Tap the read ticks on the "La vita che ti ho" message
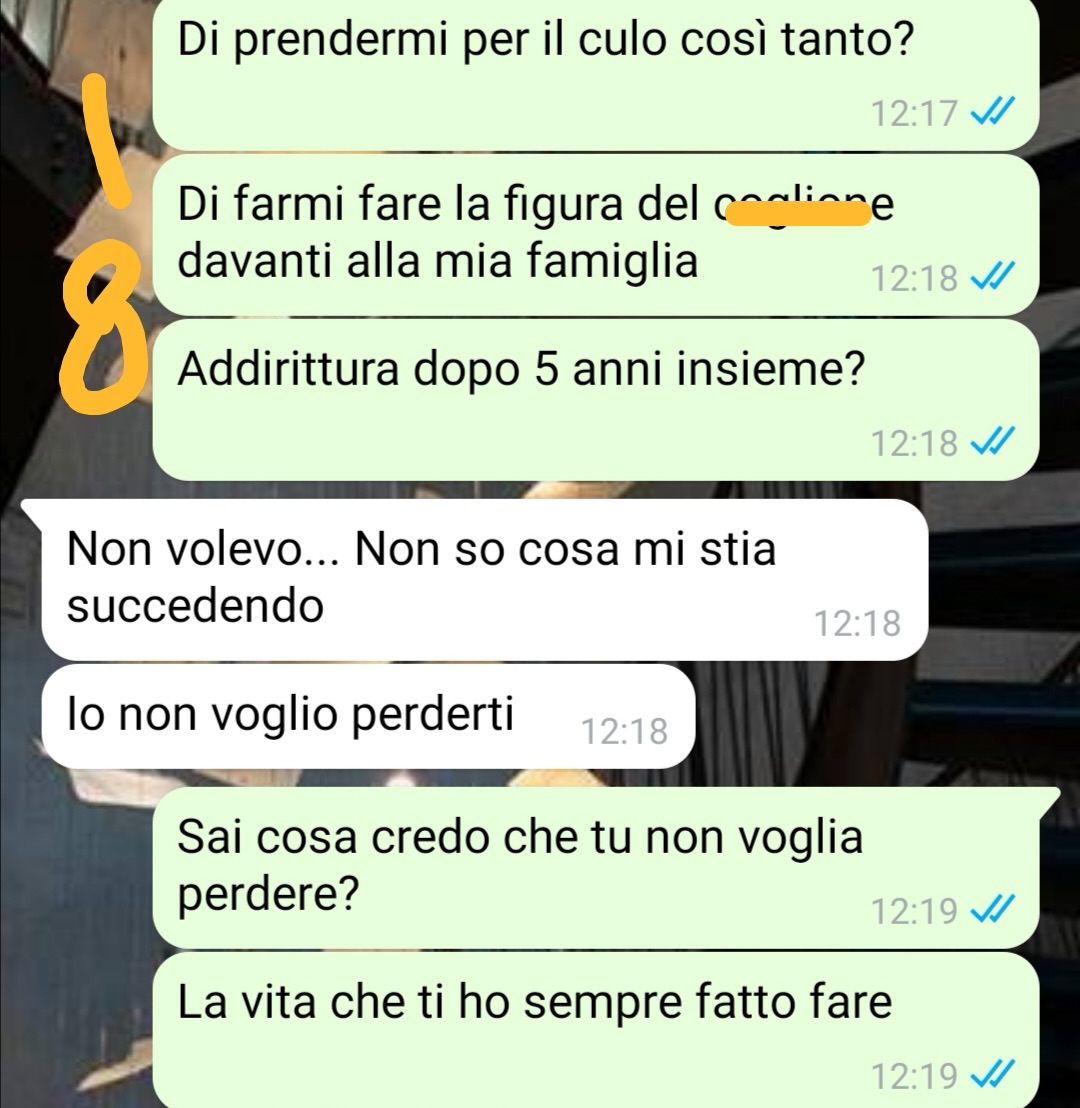This screenshot has width=1080, height=1108. [992, 1075]
